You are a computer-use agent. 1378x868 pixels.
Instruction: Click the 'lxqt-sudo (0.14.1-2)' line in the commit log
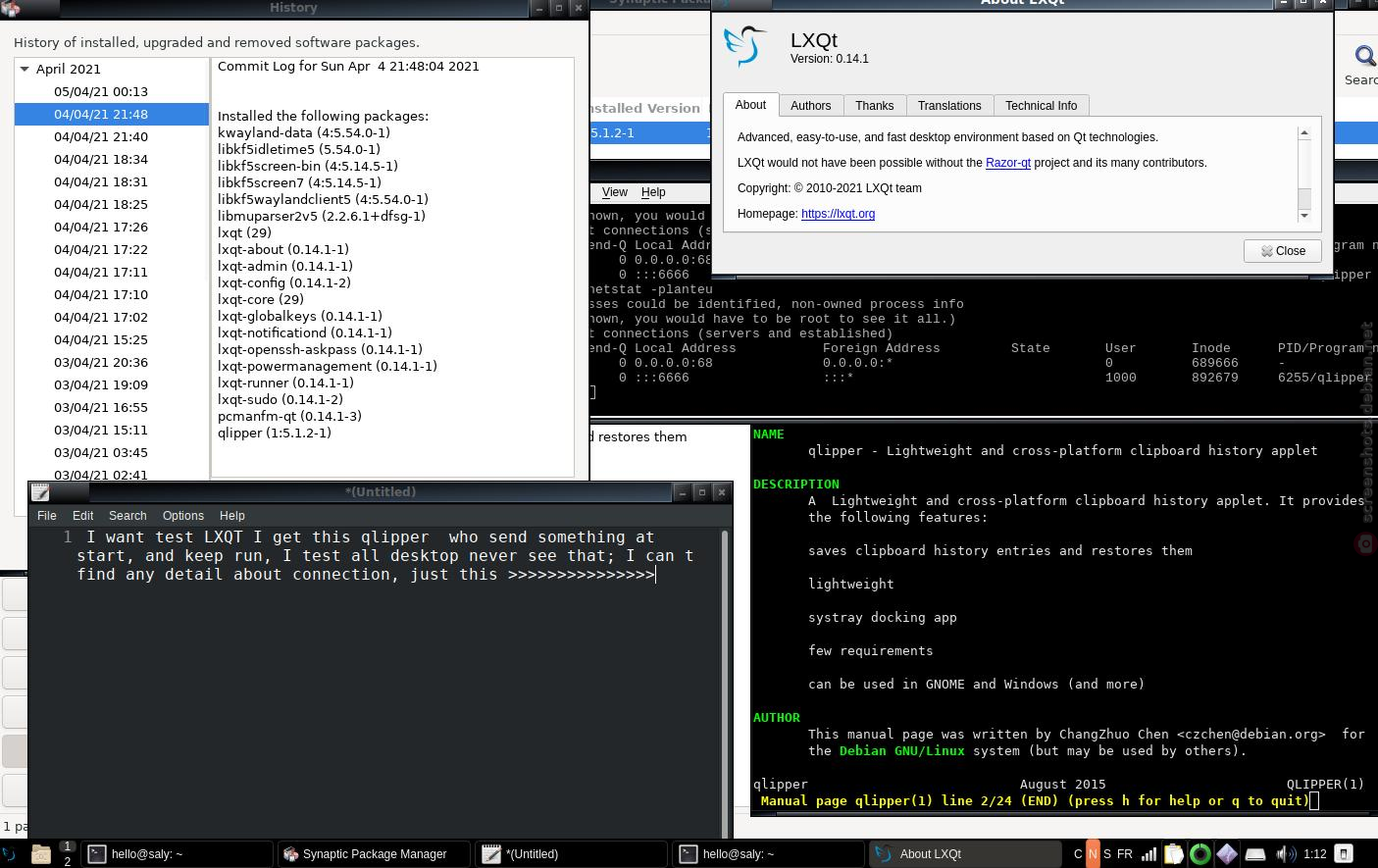[x=281, y=399]
